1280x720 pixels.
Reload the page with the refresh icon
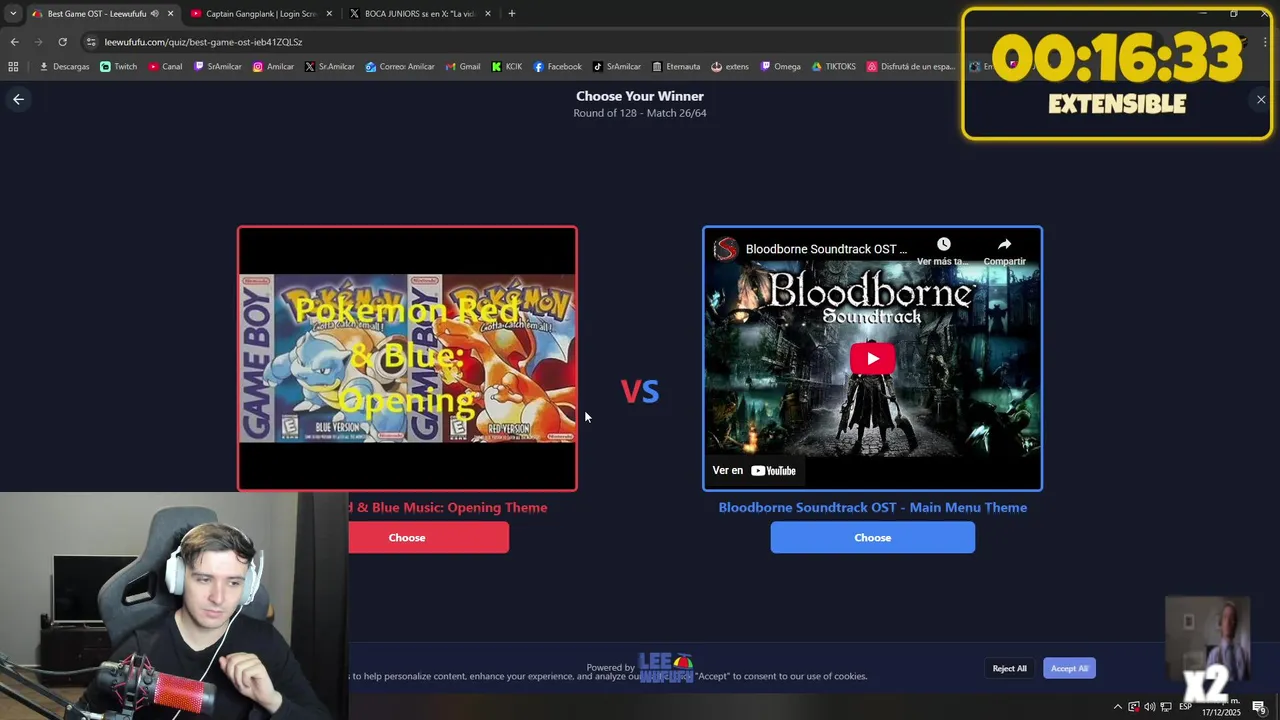(62, 42)
